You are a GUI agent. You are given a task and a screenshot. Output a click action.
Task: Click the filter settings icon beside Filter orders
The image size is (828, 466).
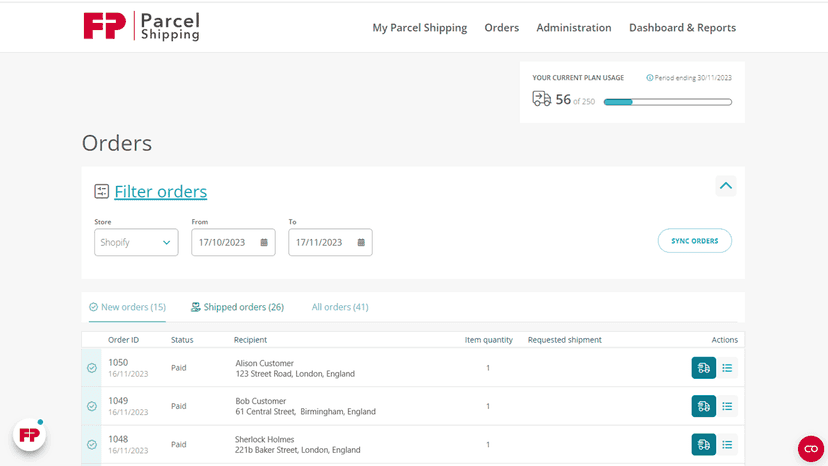(x=101, y=191)
